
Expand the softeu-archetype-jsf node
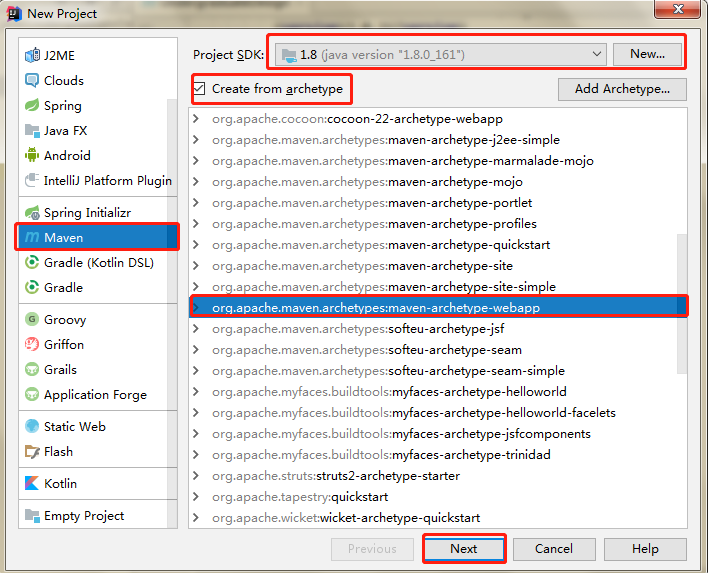click(x=196, y=329)
